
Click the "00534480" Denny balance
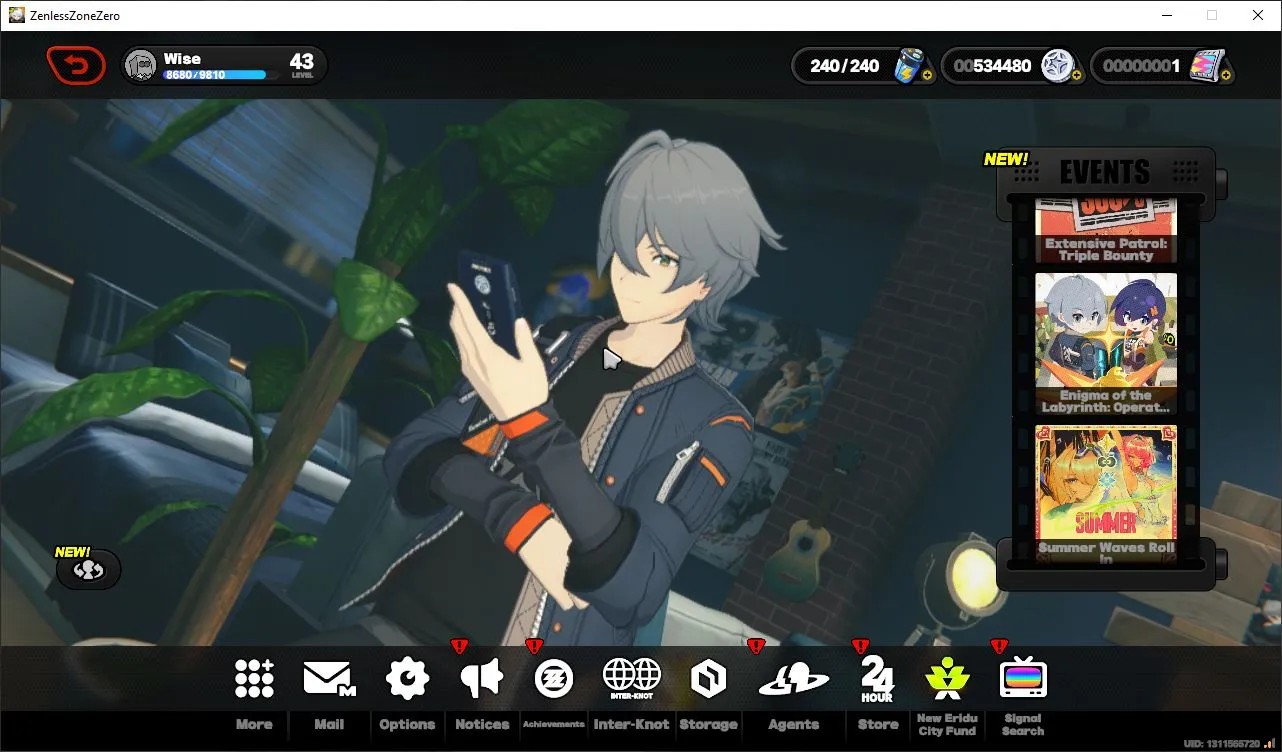click(992, 66)
